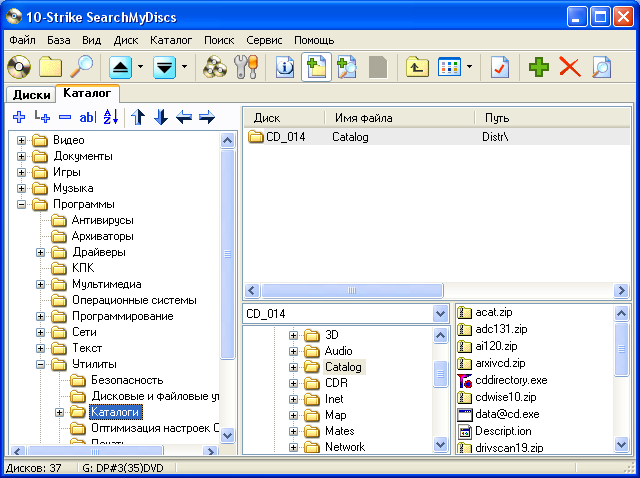Viewport: 640px width, 478px height.
Task: Click the magnifier search icon
Action: (81, 67)
